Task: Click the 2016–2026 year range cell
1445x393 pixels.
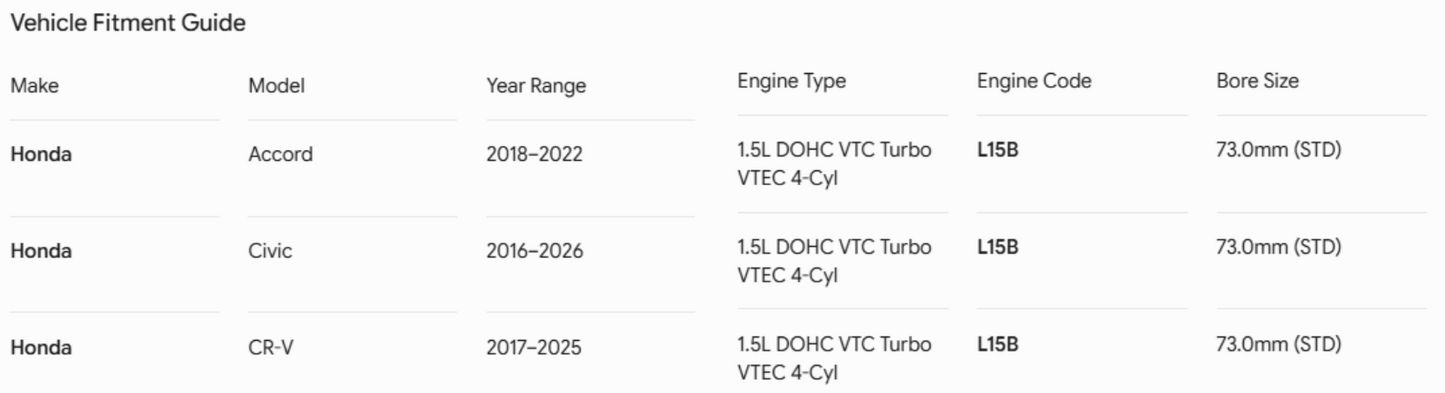Action: (534, 251)
